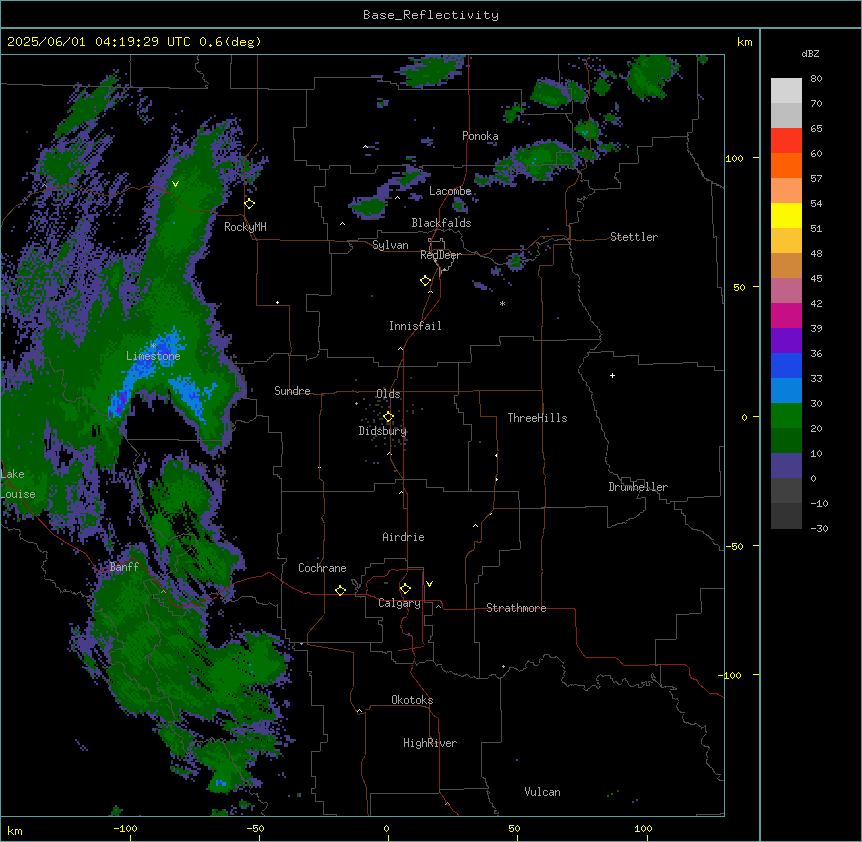Click the Banff label

click(x=124, y=567)
